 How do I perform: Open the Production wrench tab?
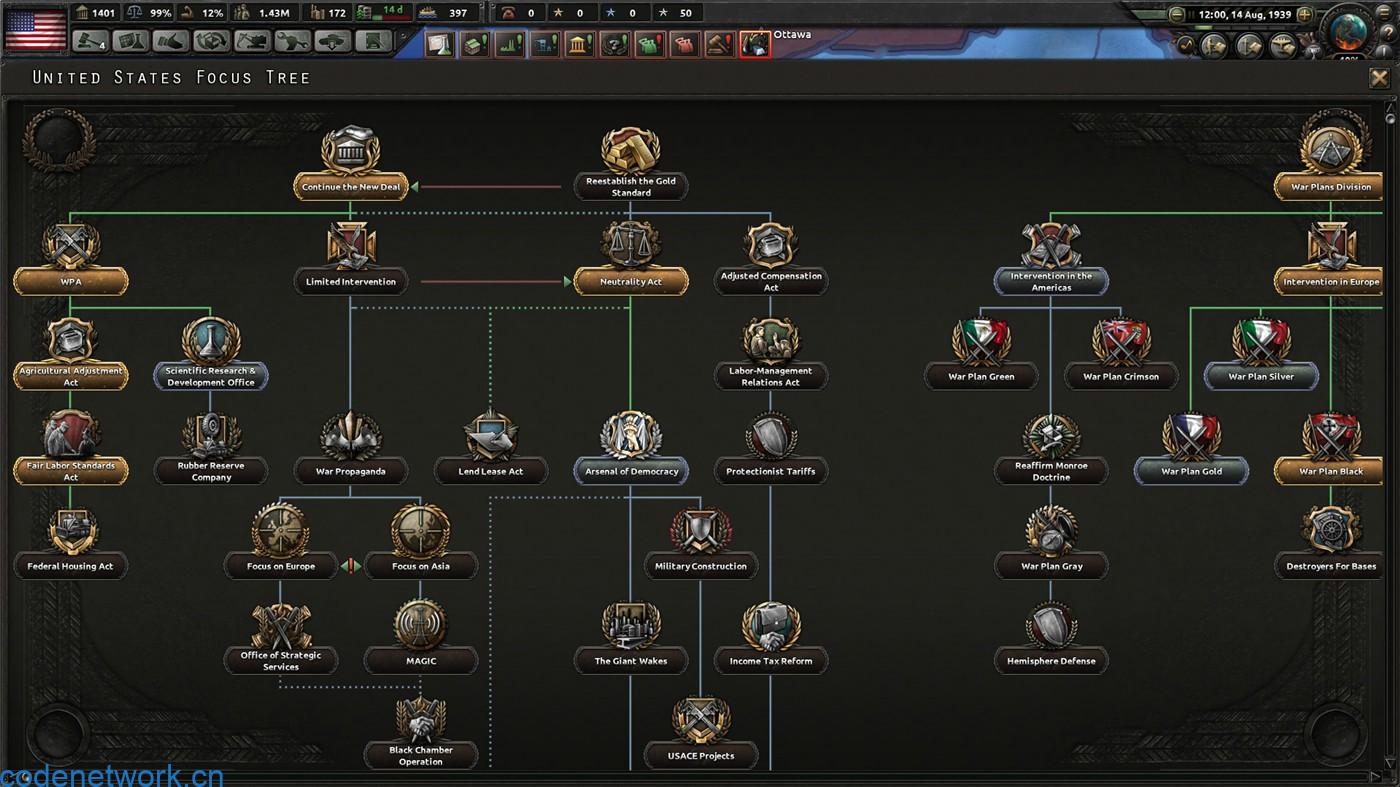291,42
